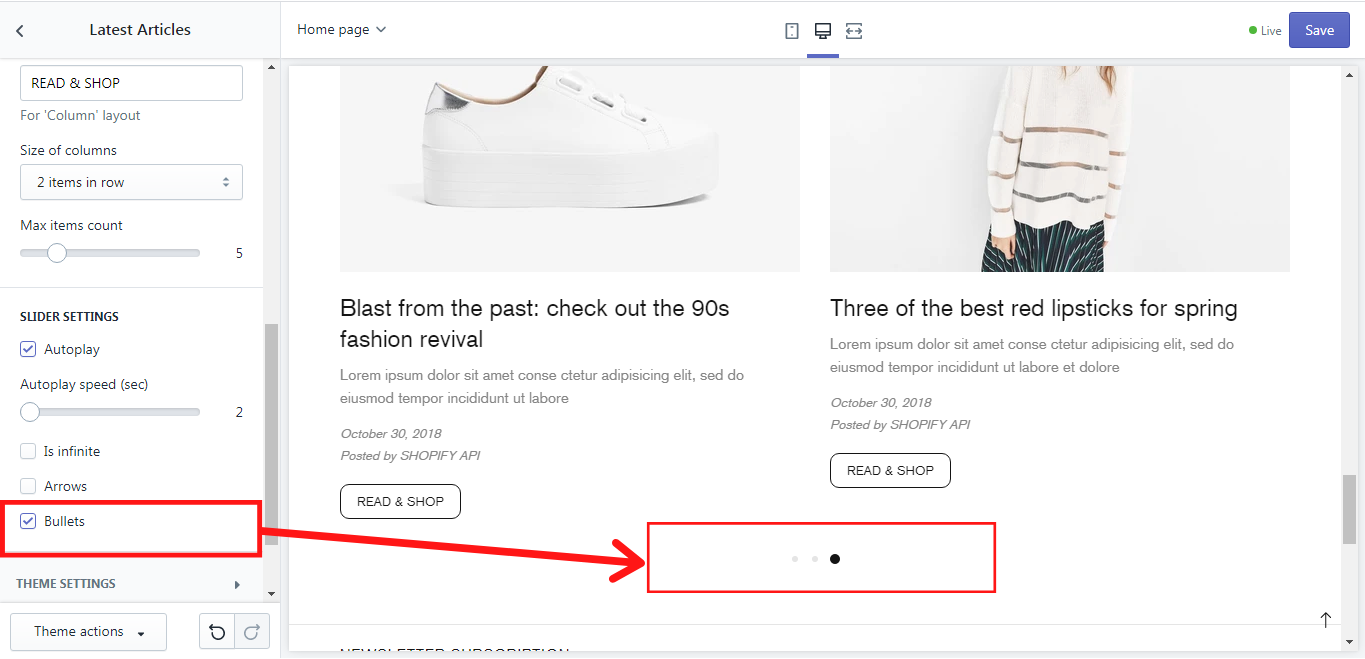Screen dimensions: 1365x659
Task: Click READ & SHOP under lipsticks article
Action: point(890,470)
